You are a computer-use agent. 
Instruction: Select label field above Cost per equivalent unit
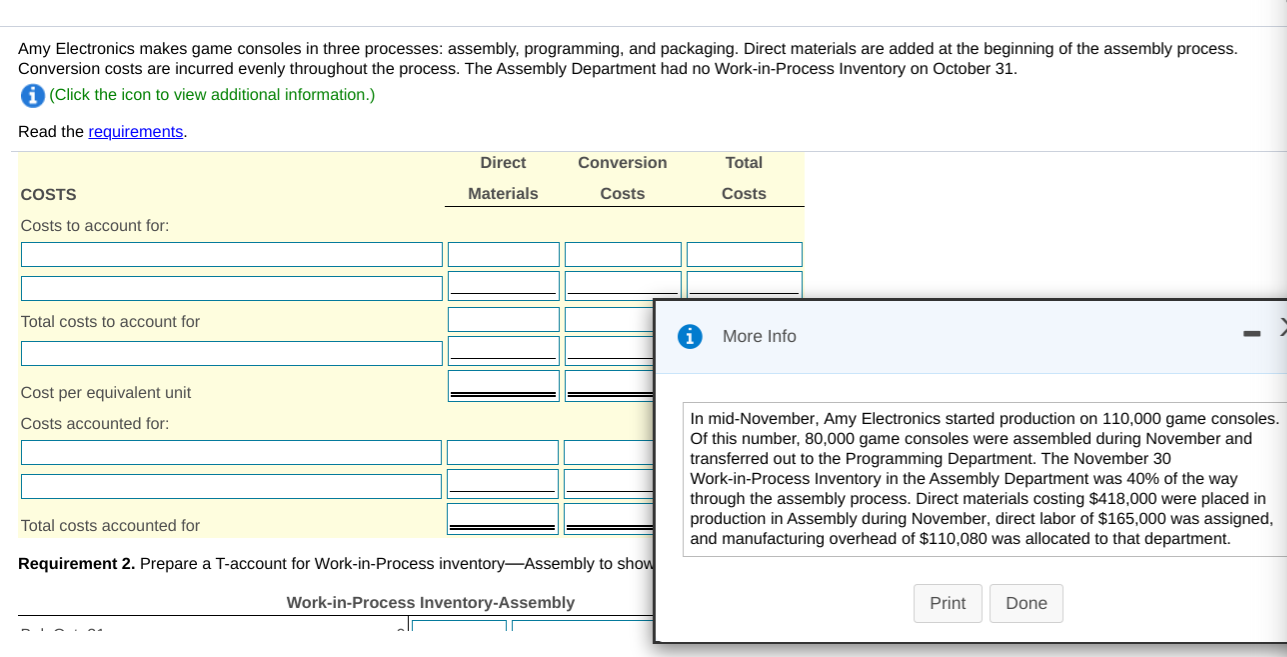click(232, 353)
